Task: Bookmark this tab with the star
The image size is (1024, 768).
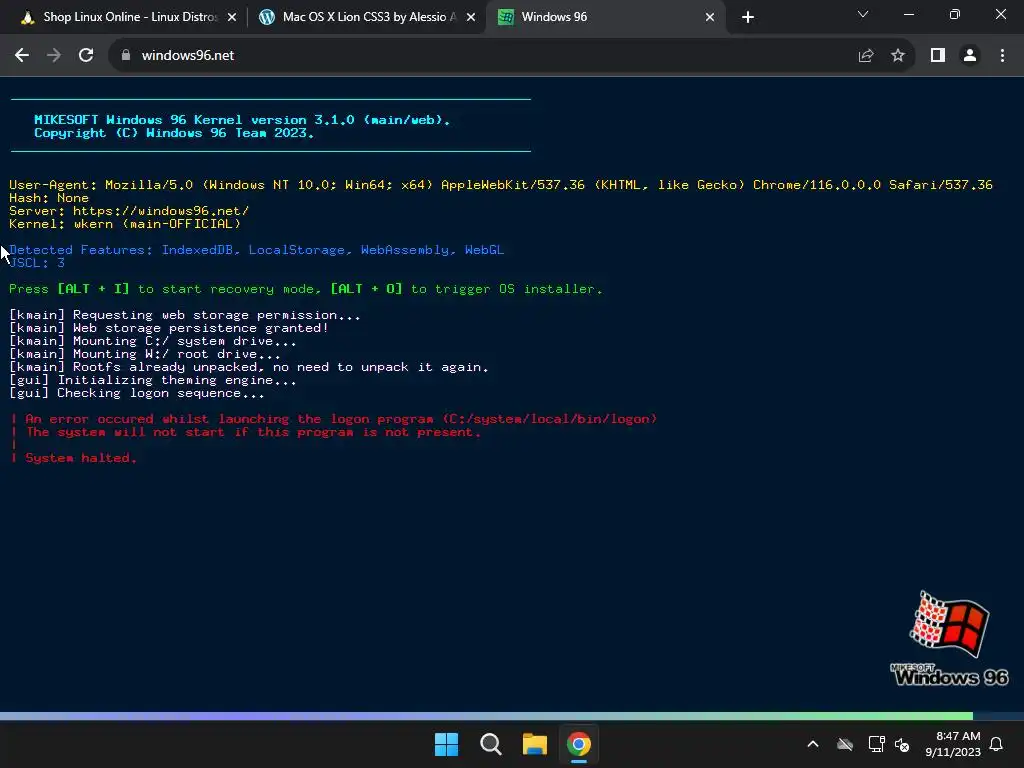Action: (x=898, y=56)
